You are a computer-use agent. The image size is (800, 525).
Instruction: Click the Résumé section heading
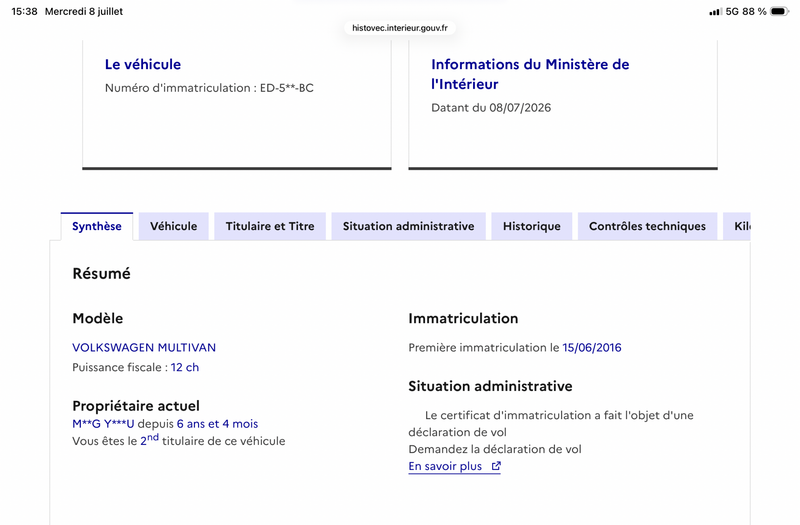[x=102, y=273]
